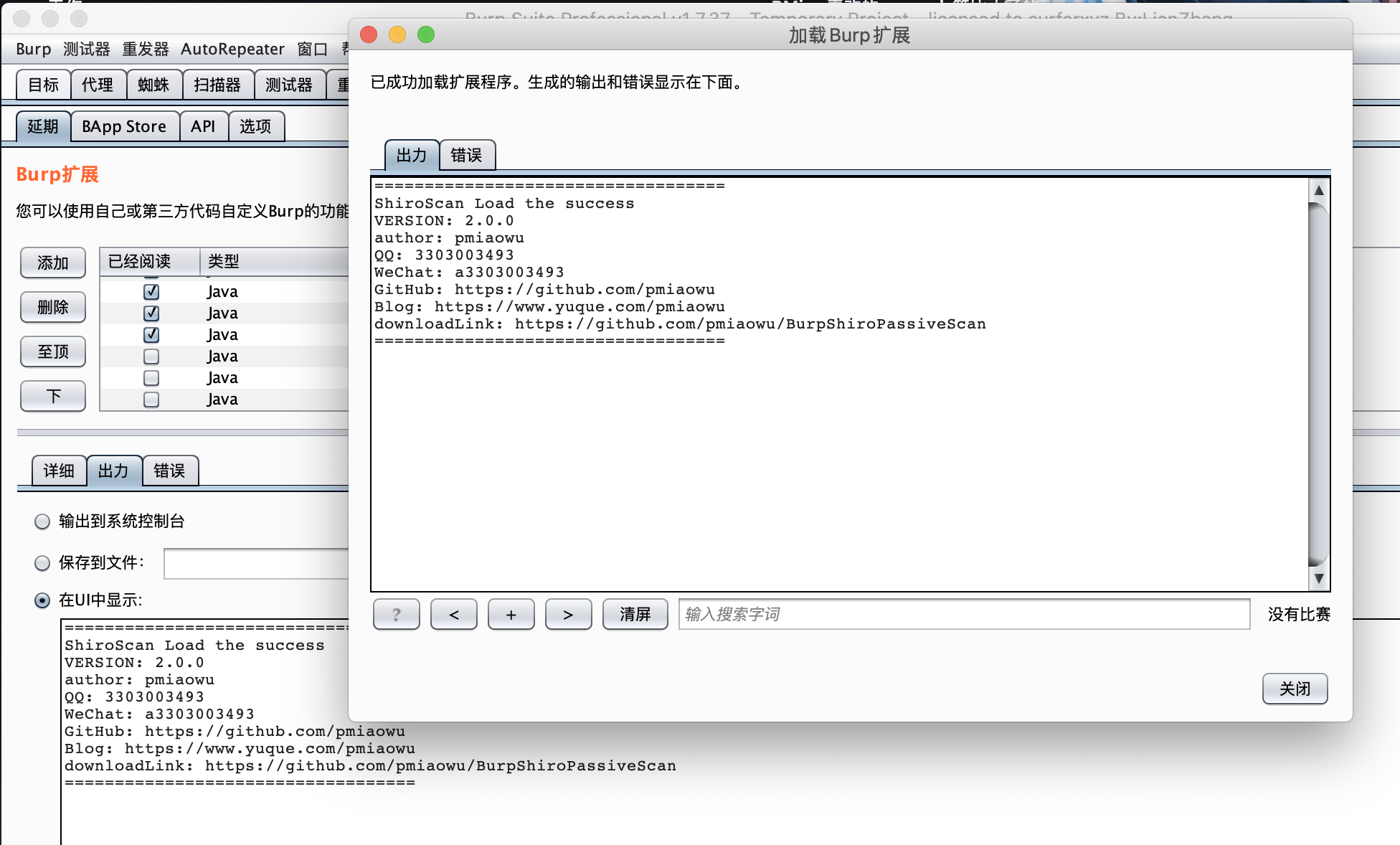Click the next match '>' button
Screen dimensions: 1400x845
point(568,614)
